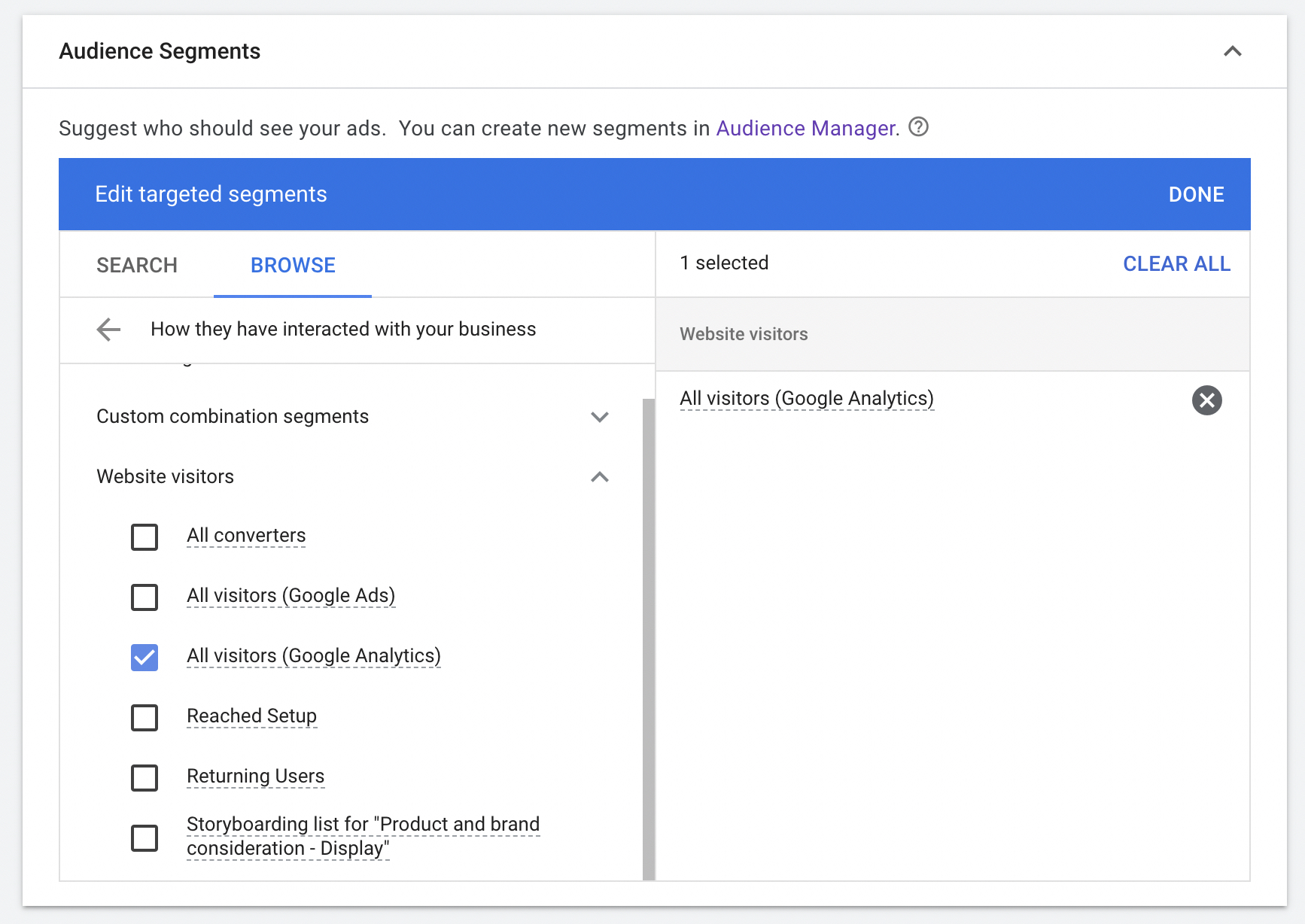The height and width of the screenshot is (924, 1305).
Task: Click CLEAR ALL to remove selections
Action: coord(1176,263)
